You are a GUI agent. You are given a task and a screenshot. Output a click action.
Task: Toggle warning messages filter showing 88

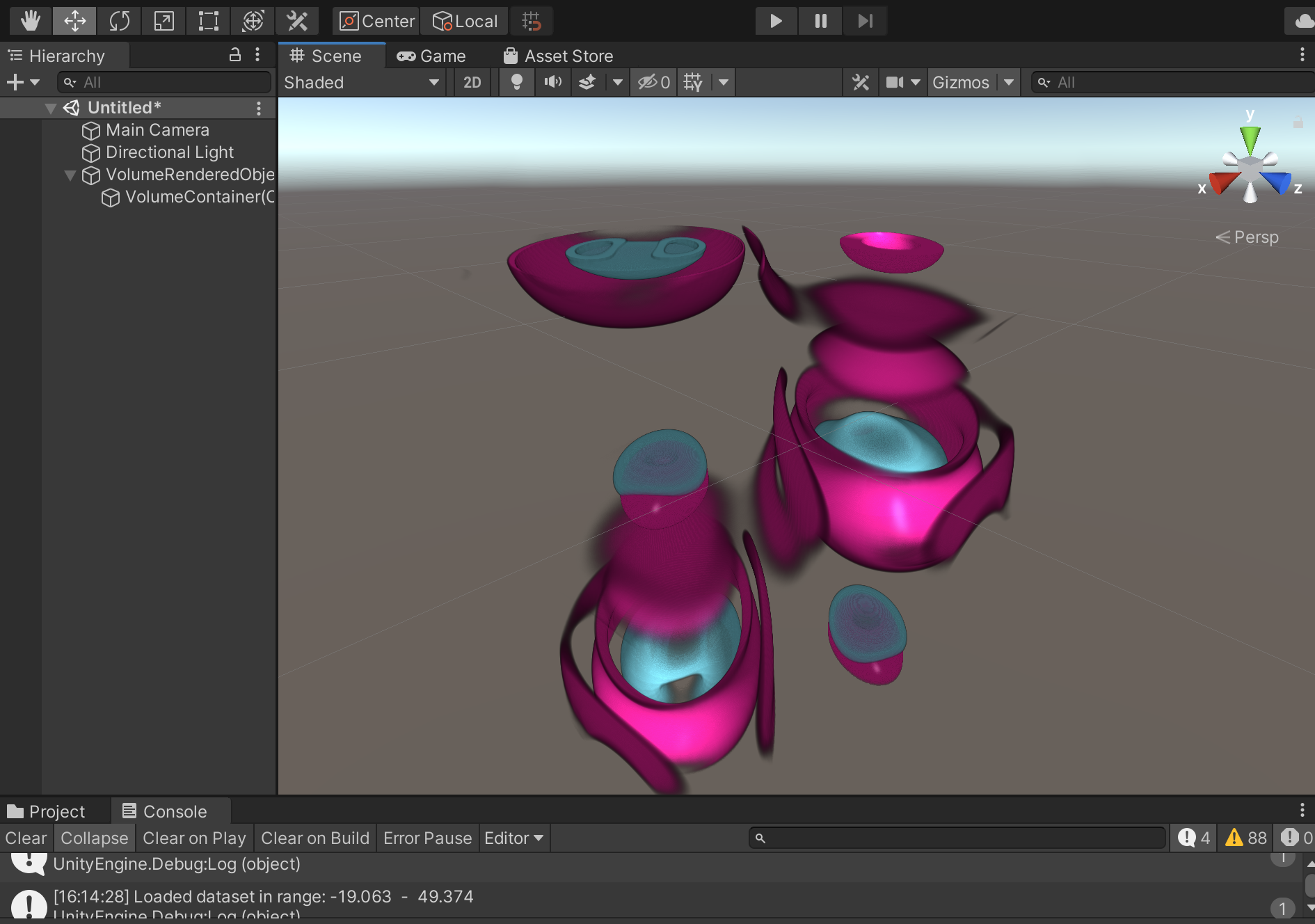click(x=1246, y=838)
